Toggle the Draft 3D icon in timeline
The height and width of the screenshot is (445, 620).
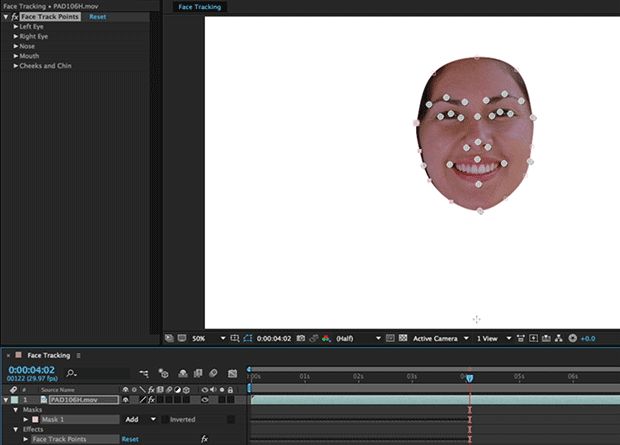[x=163, y=373]
